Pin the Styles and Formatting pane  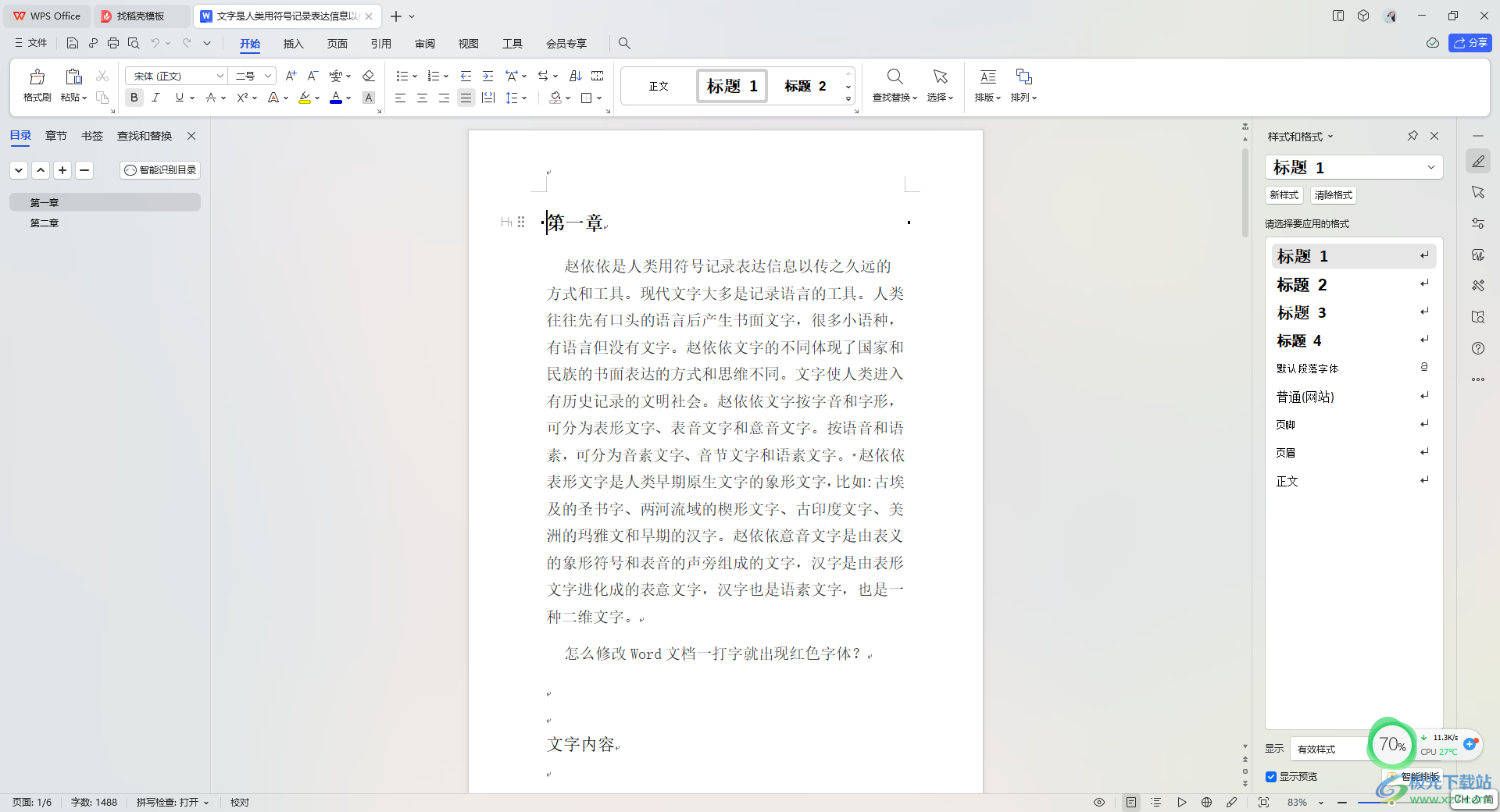(1412, 136)
